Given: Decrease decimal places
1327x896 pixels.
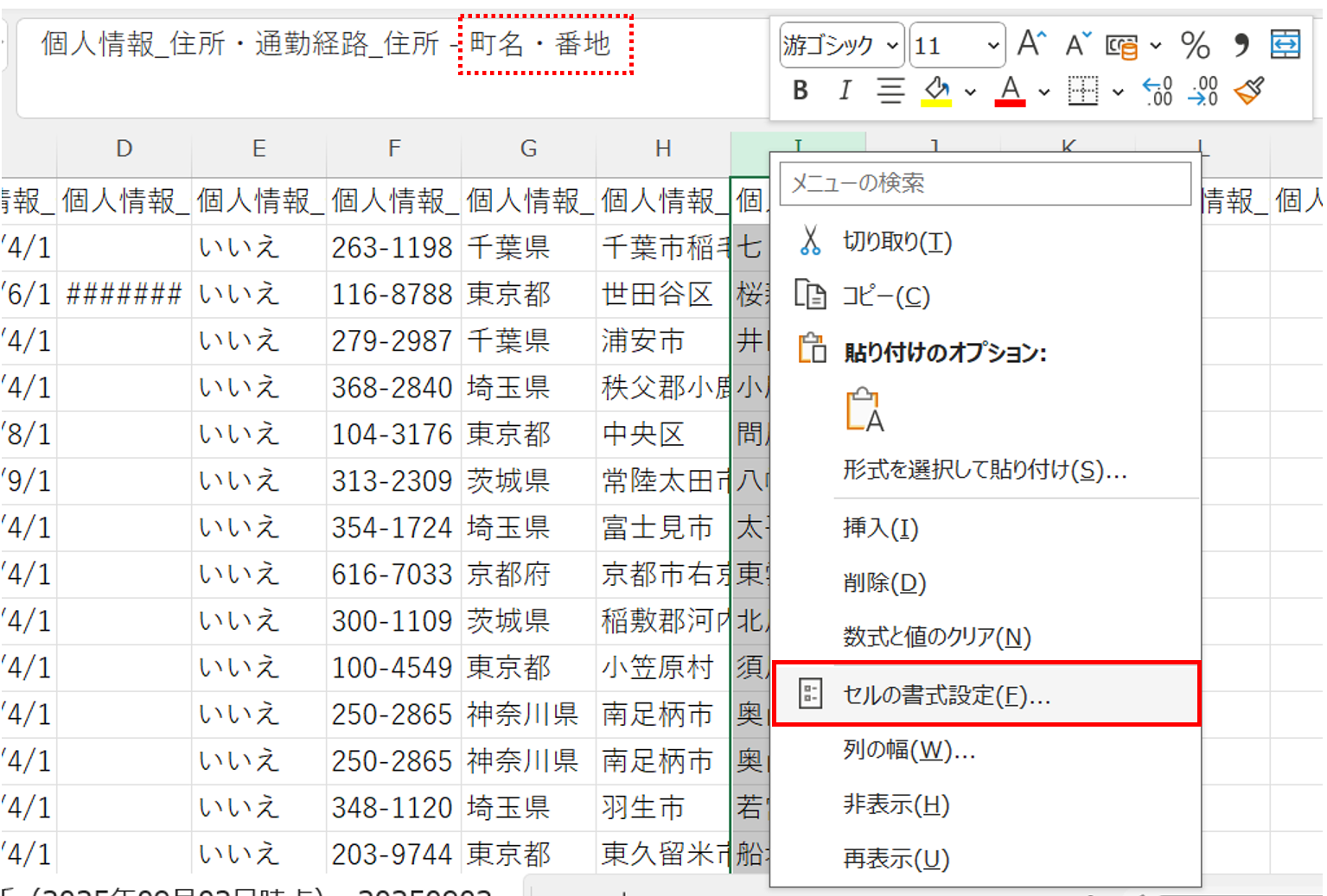Looking at the screenshot, I should coord(1203,91).
